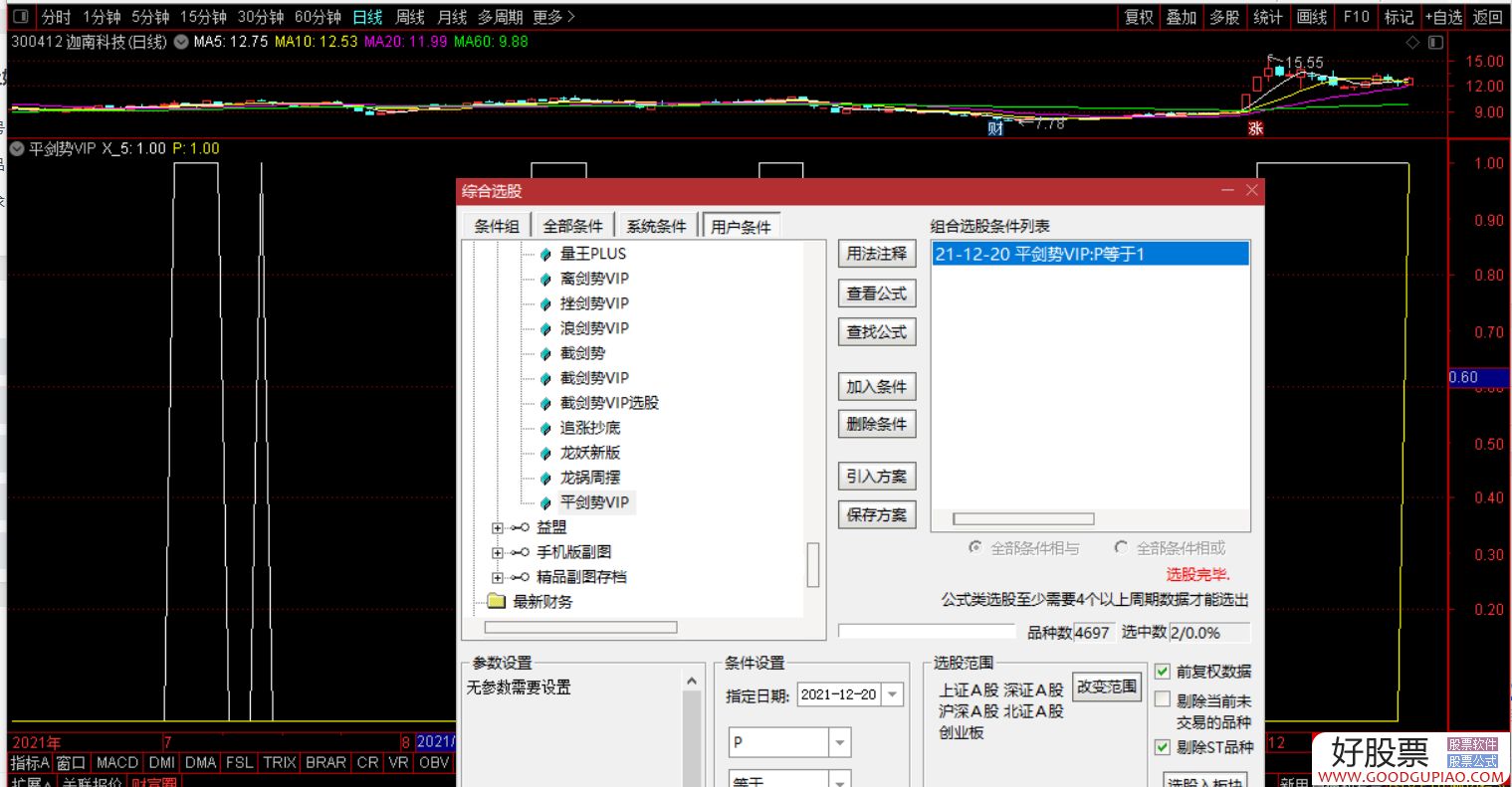The height and width of the screenshot is (787, 1512).
Task: Click the 删除条件 button
Action: [x=876, y=424]
